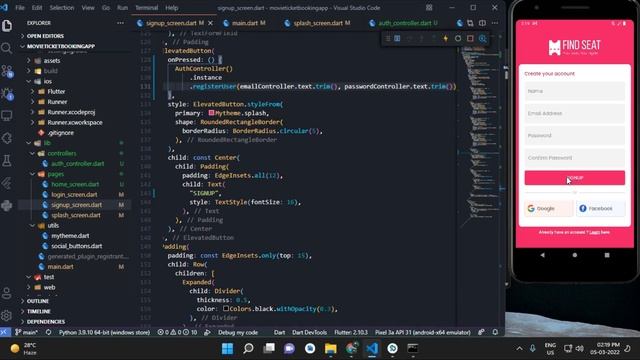Screen dimensions: 640x360
Task: Switch to the splash_screen.dart tab
Action: (x=317, y=23)
